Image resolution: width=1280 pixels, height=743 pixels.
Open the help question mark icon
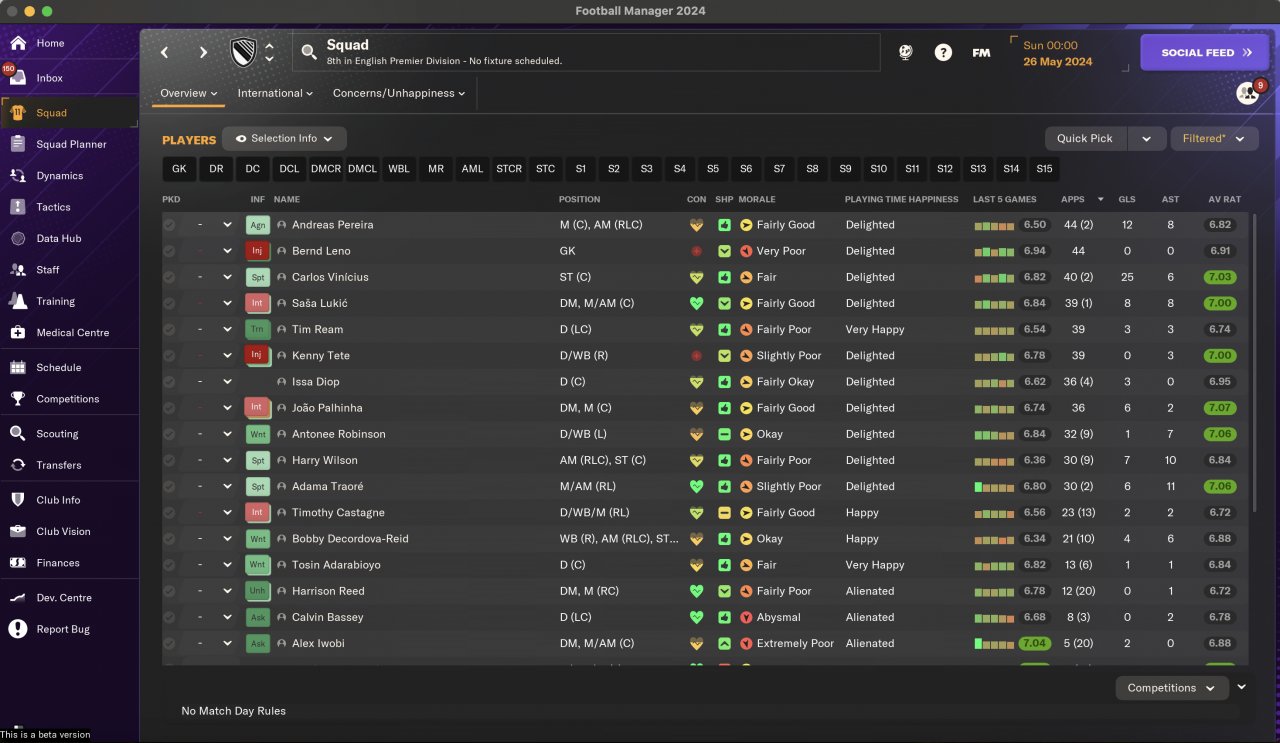(943, 53)
